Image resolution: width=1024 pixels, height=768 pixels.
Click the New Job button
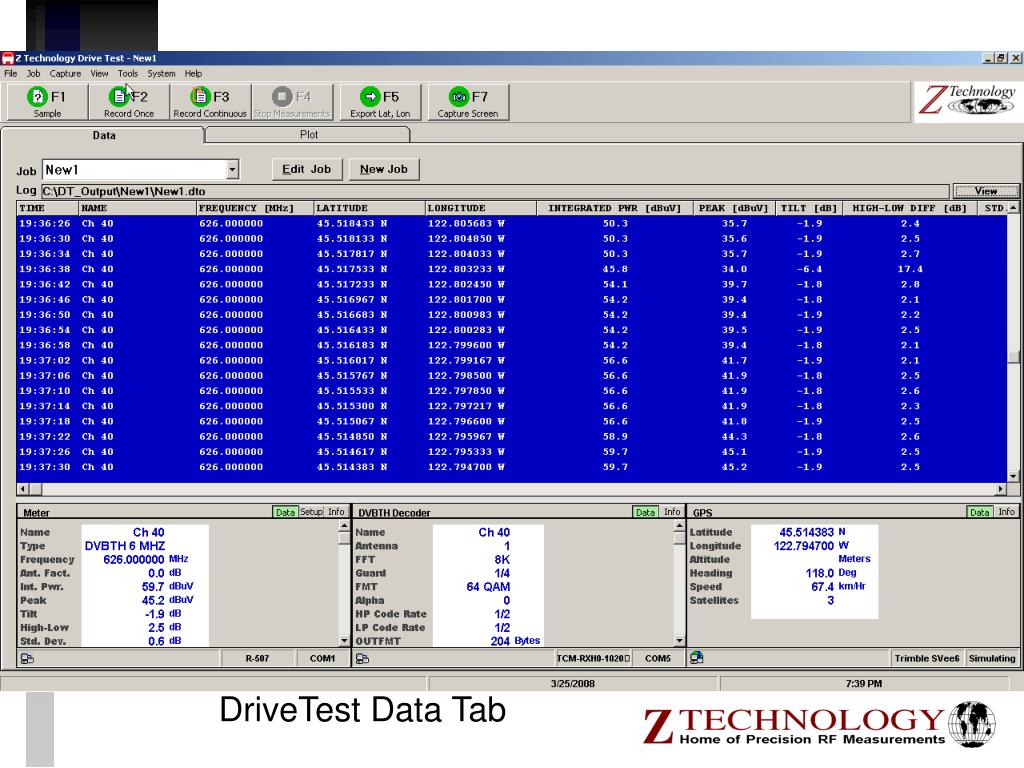coord(384,169)
